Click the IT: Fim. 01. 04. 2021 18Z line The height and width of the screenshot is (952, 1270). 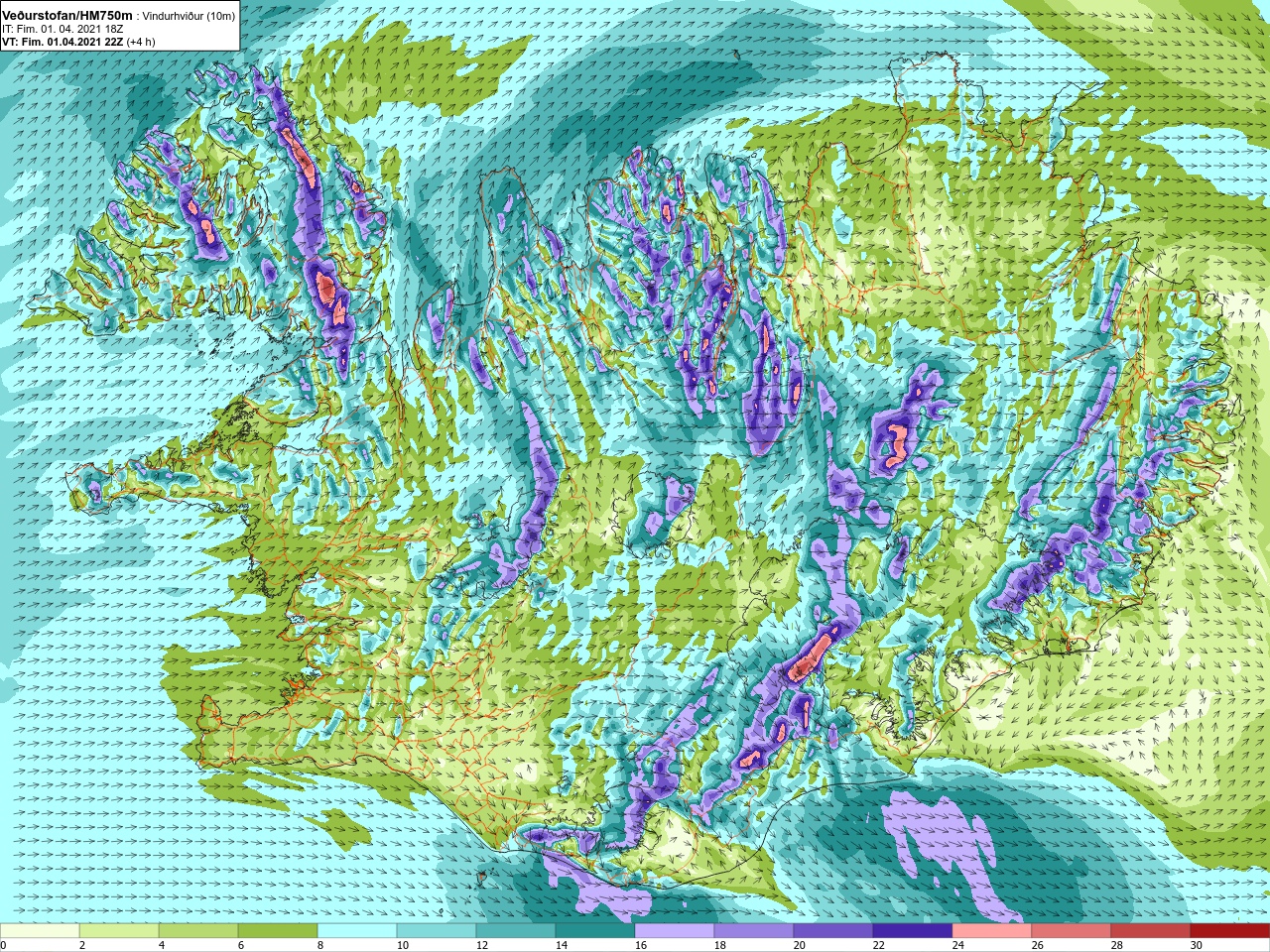(62, 29)
